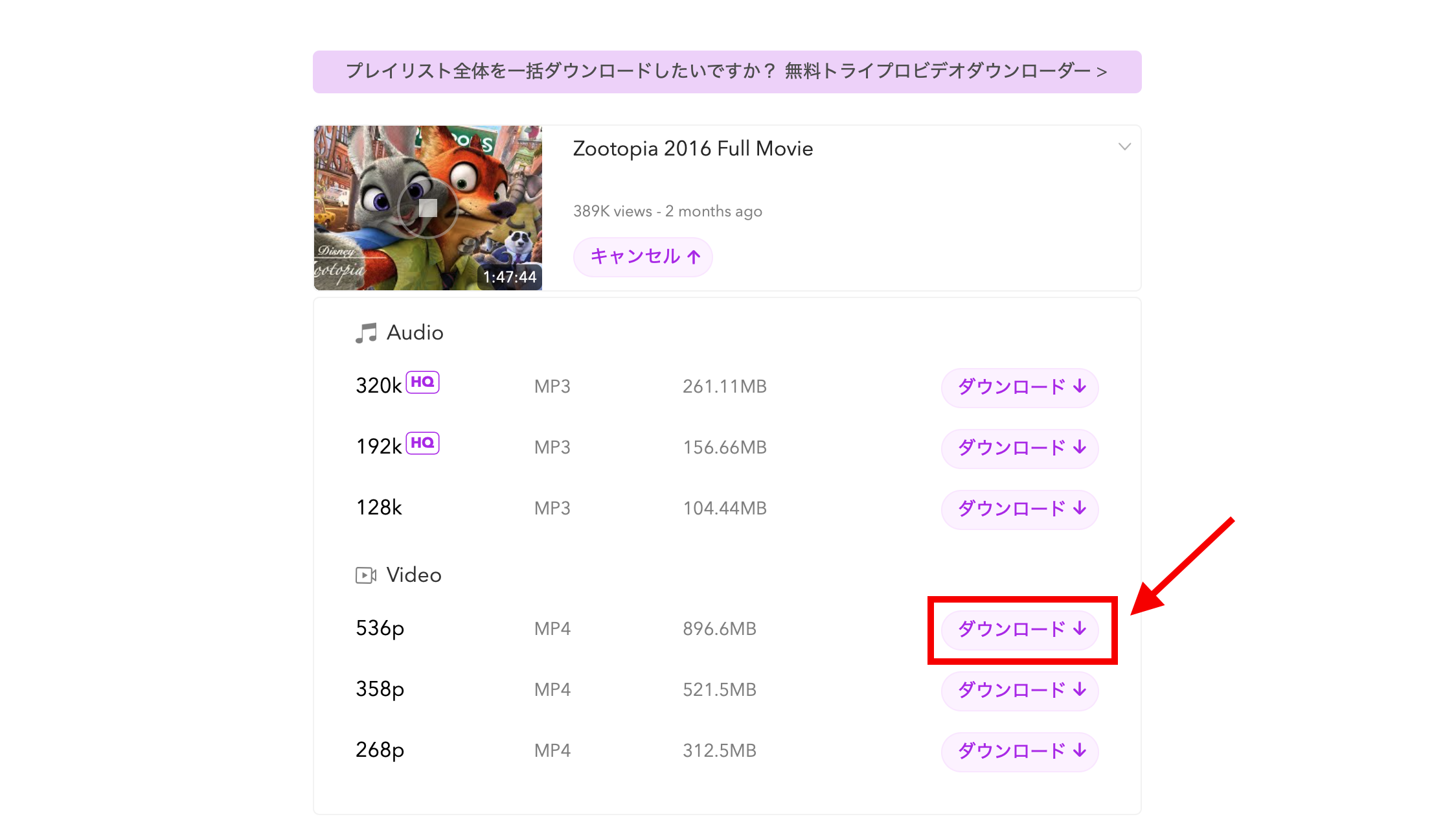Click the music note Audio icon
Image resolution: width=1456 pixels, height=819 pixels.
366,333
